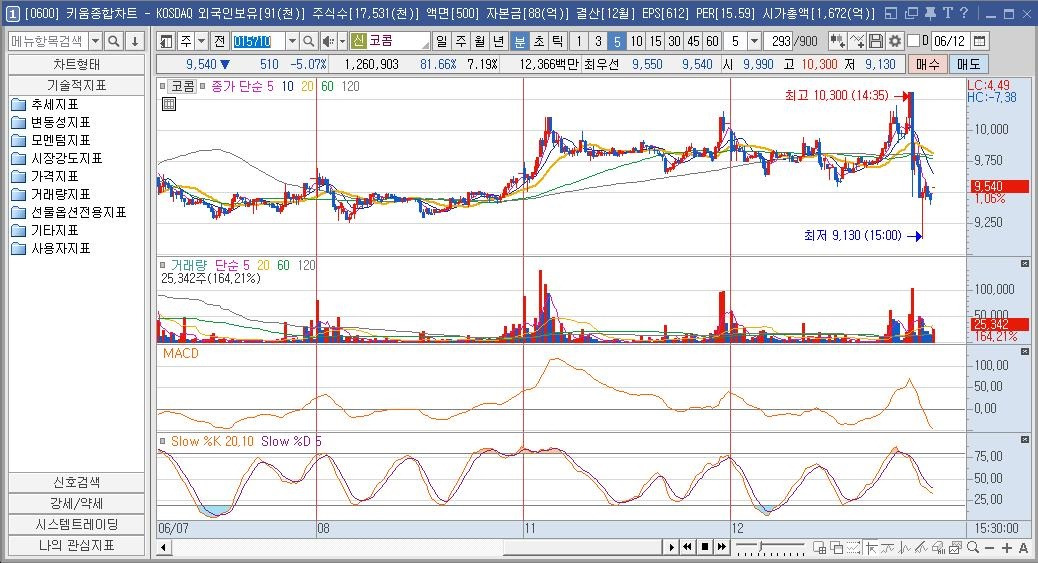
Task: Toggle the left panel layout icon in toolbar
Action: point(166,41)
